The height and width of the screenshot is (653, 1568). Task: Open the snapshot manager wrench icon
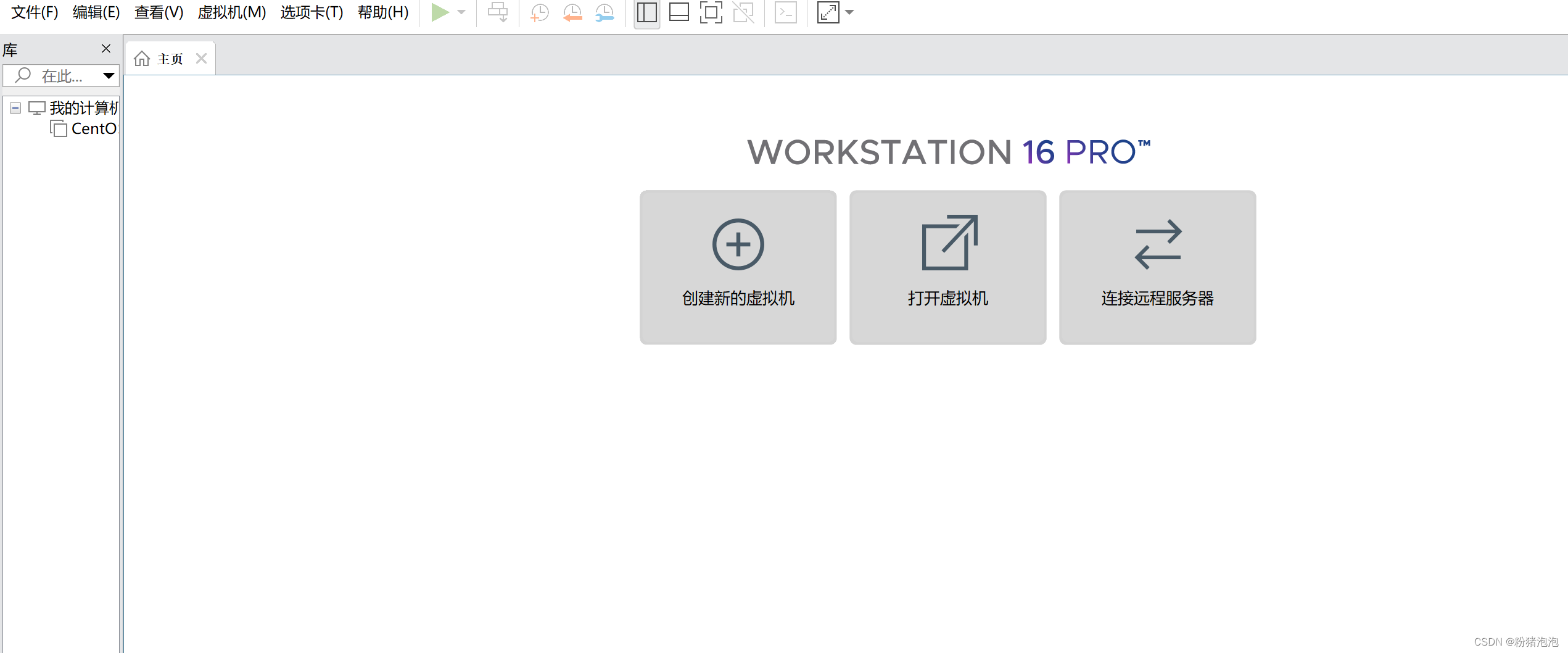605,12
